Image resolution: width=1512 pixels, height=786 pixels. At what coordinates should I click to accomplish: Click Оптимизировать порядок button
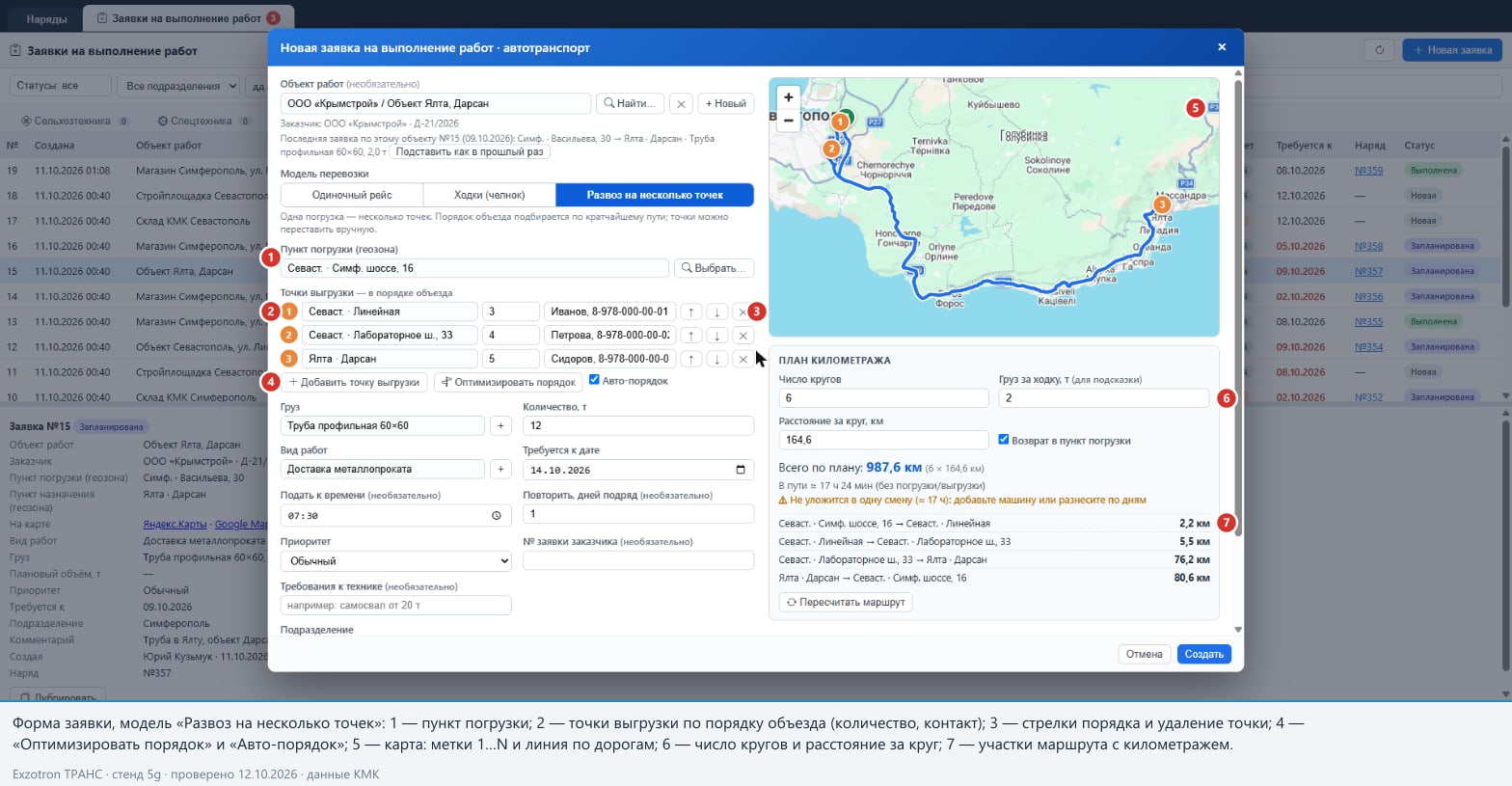(508, 382)
